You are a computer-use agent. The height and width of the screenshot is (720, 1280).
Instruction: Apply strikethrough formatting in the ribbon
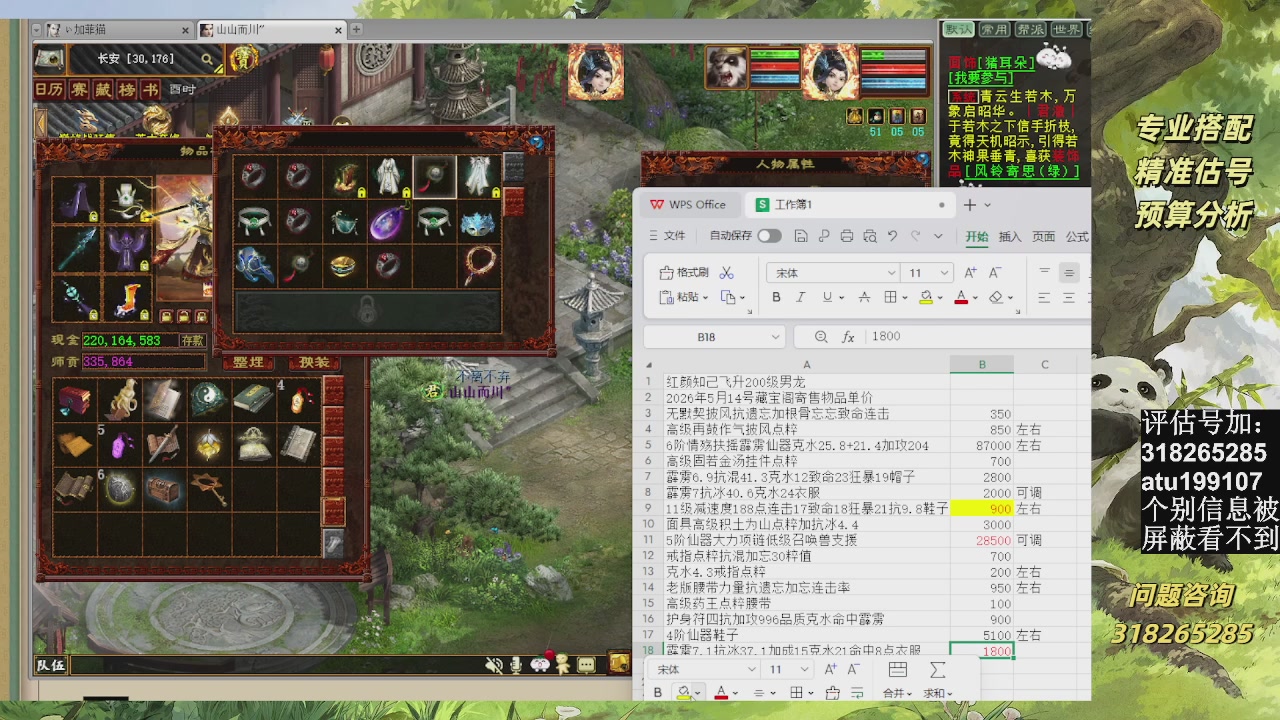(864, 297)
